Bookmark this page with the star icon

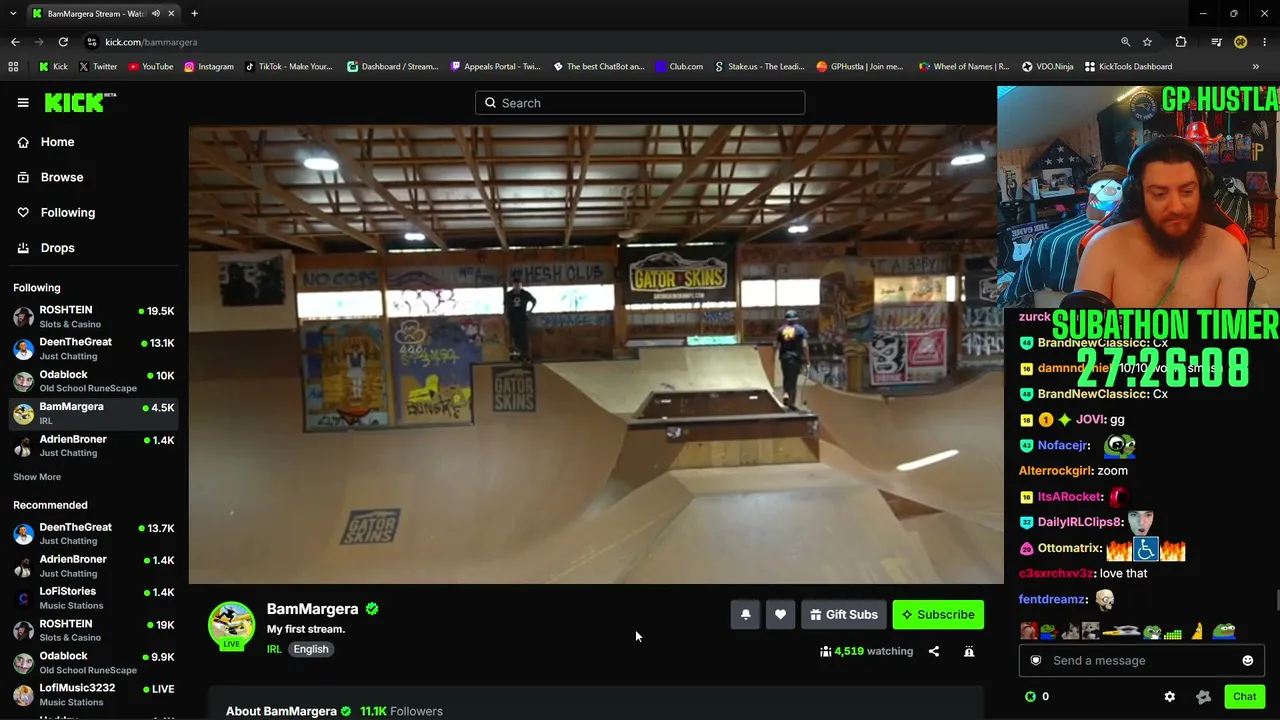point(1147,42)
